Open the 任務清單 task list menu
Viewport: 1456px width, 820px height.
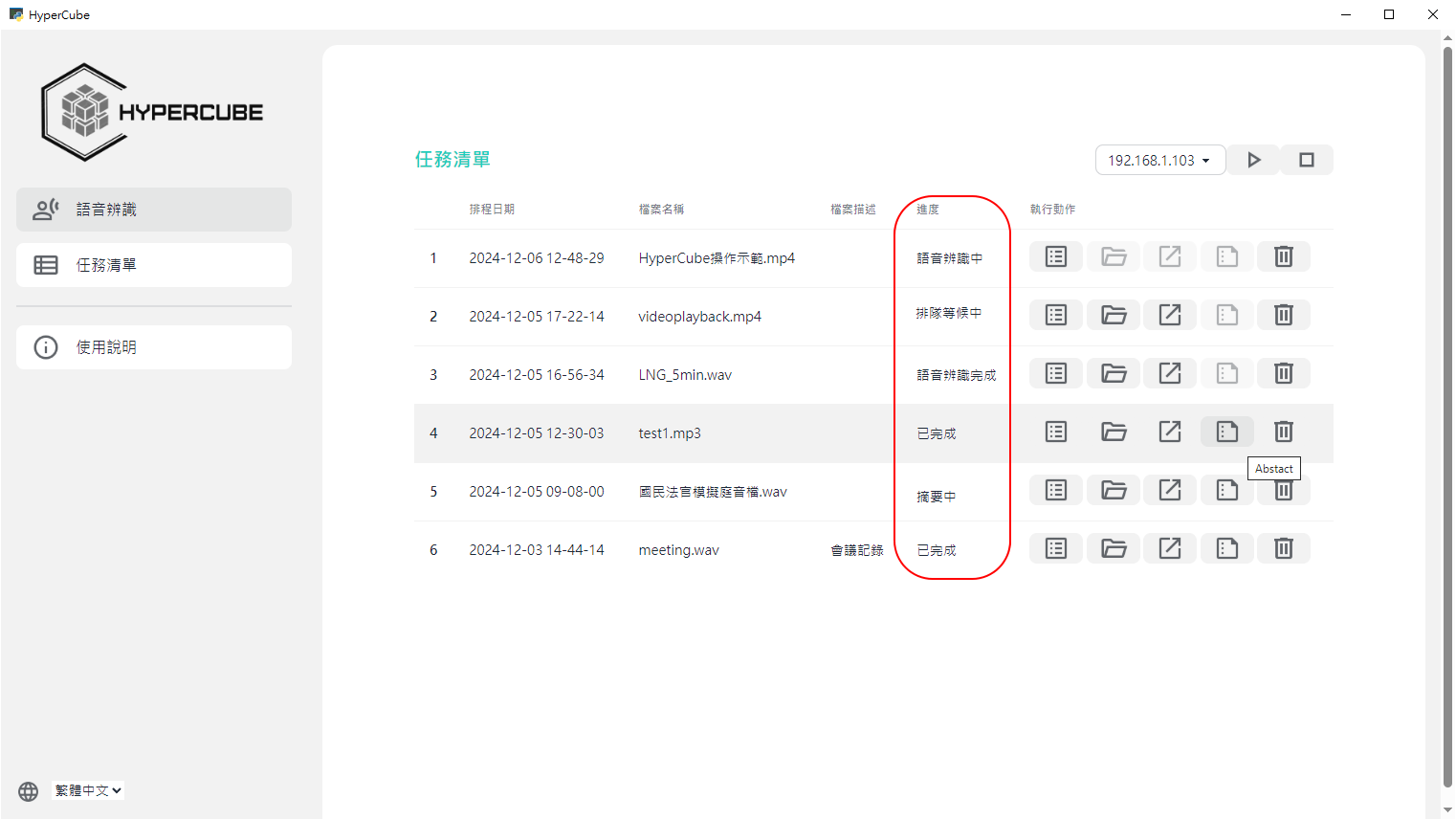pyautogui.click(x=154, y=265)
